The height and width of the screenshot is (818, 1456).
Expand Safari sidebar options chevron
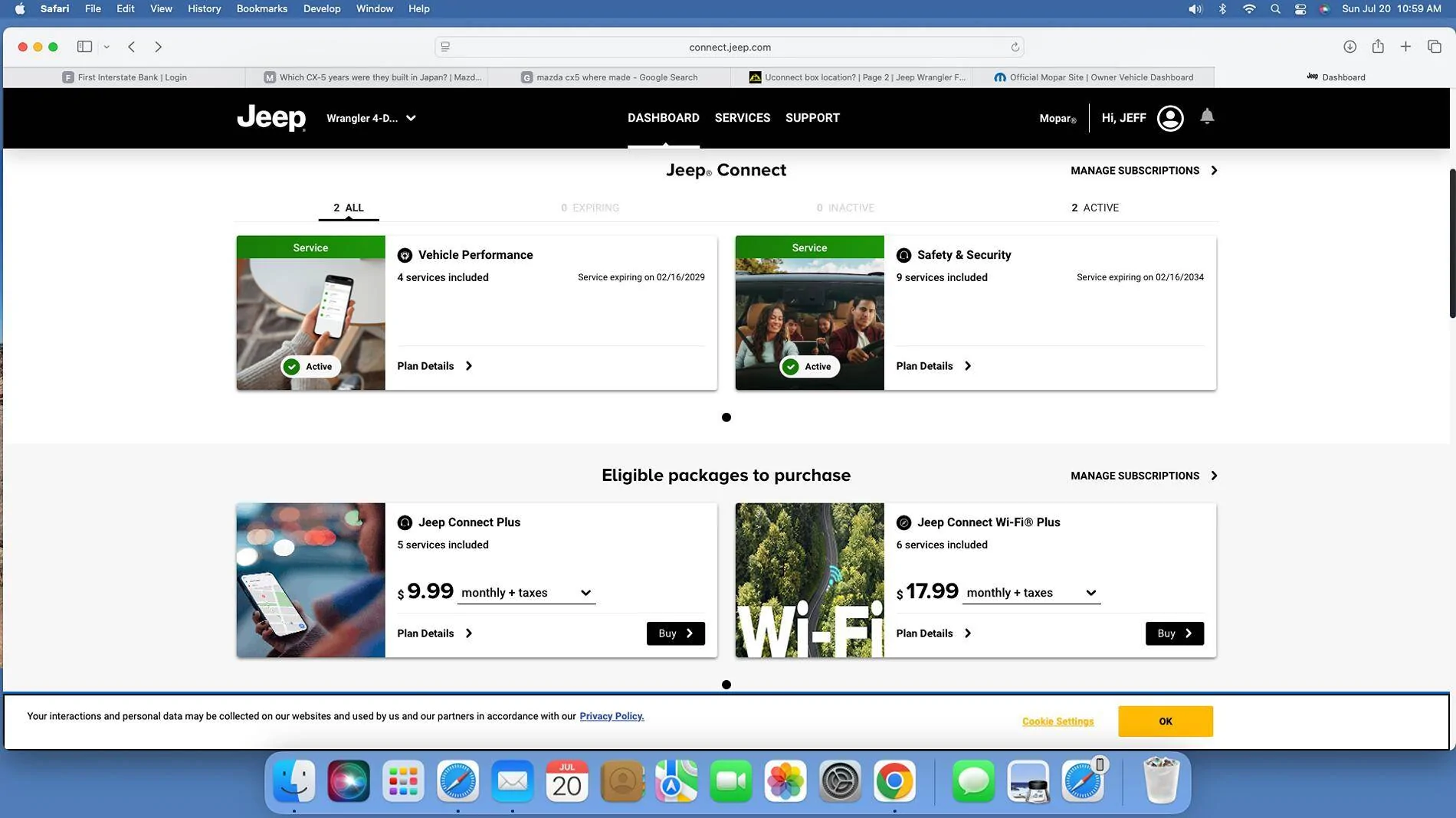coord(107,47)
